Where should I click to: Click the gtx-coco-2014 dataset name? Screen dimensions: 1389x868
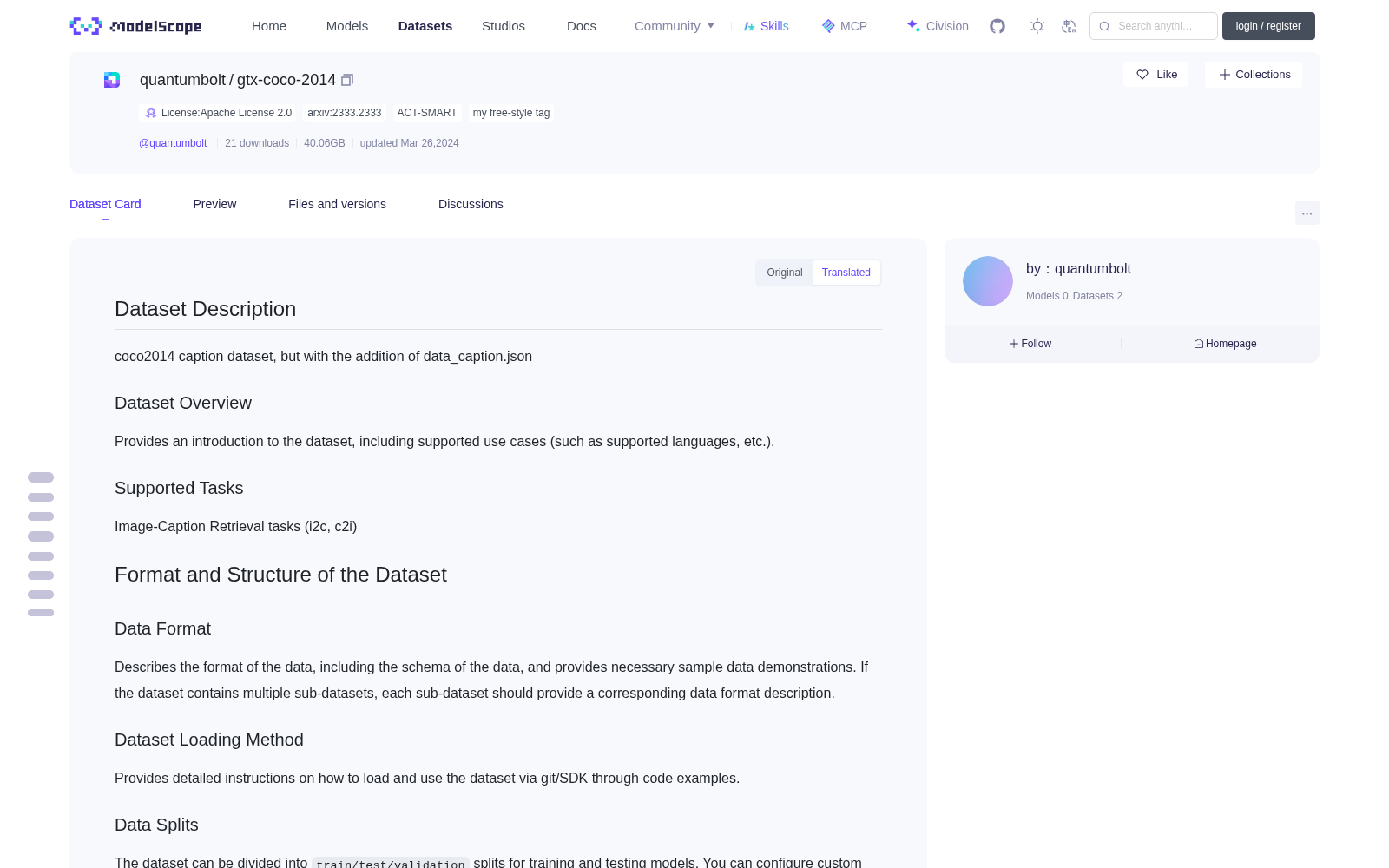[286, 80]
